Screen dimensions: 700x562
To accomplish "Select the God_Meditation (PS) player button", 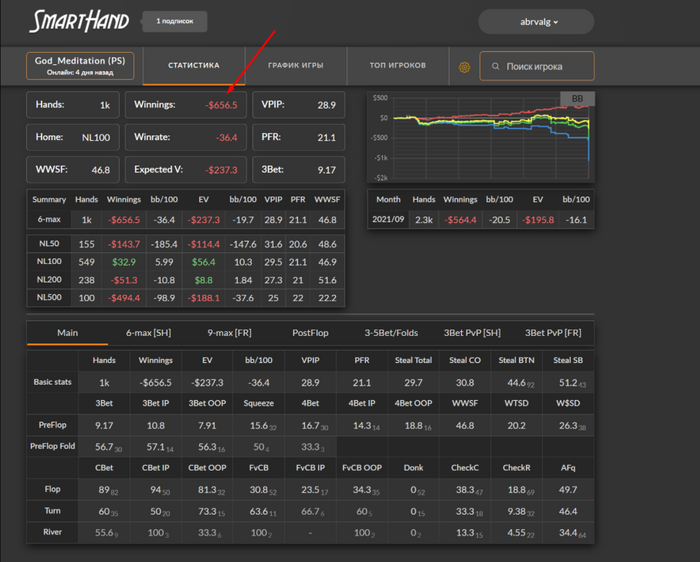I will (80, 66).
